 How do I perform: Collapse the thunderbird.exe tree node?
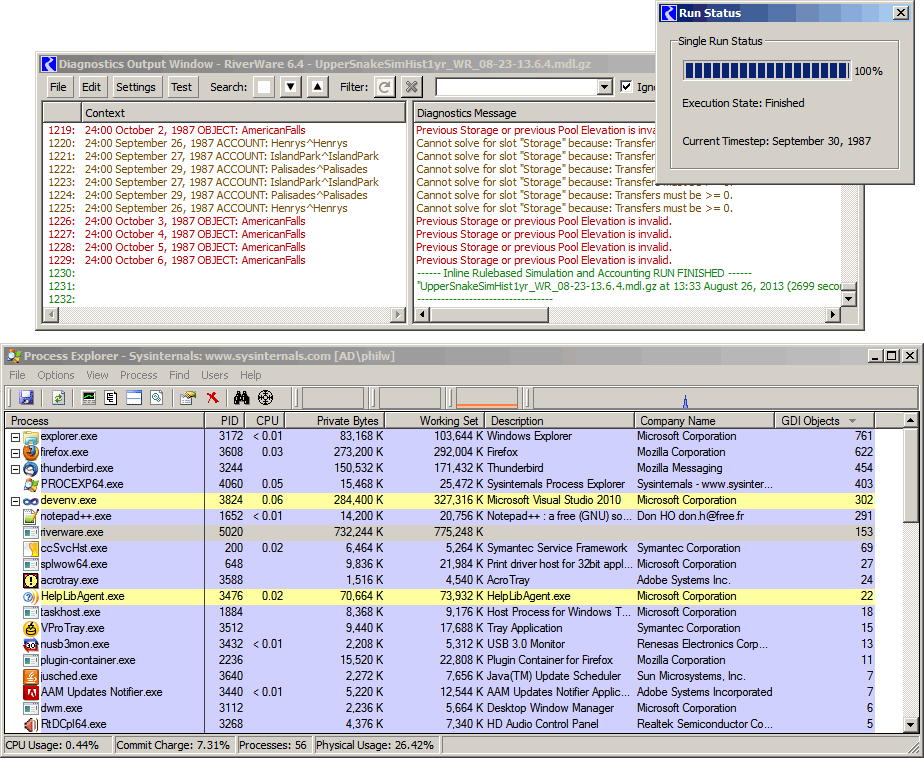pyautogui.click(x=16, y=469)
